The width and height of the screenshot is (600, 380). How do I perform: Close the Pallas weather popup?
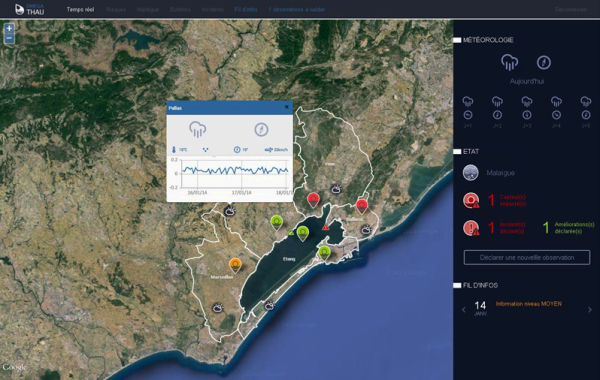tap(287, 108)
